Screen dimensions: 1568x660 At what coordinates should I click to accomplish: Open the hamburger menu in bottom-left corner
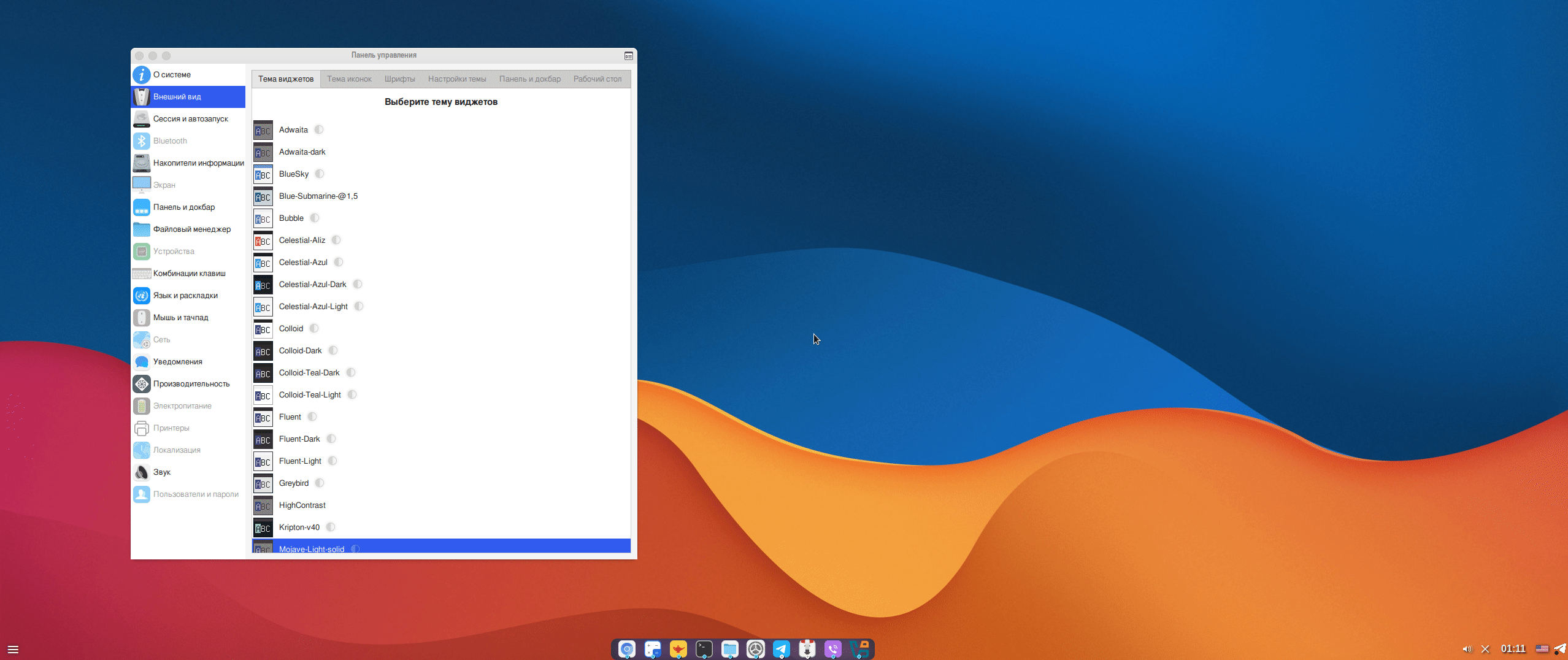coord(13,650)
